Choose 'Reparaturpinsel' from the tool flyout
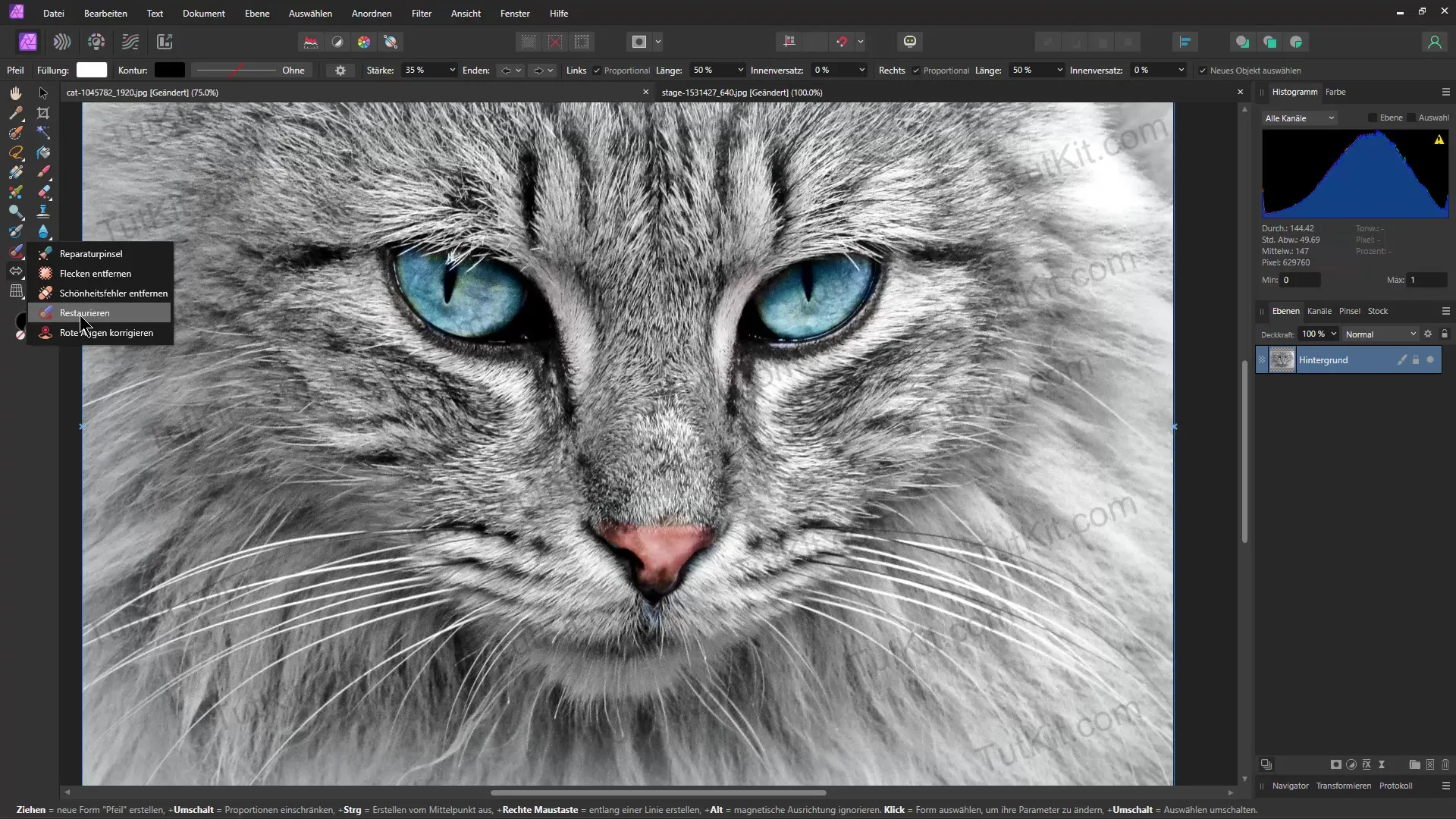This screenshot has width=1456, height=819. (x=100, y=254)
